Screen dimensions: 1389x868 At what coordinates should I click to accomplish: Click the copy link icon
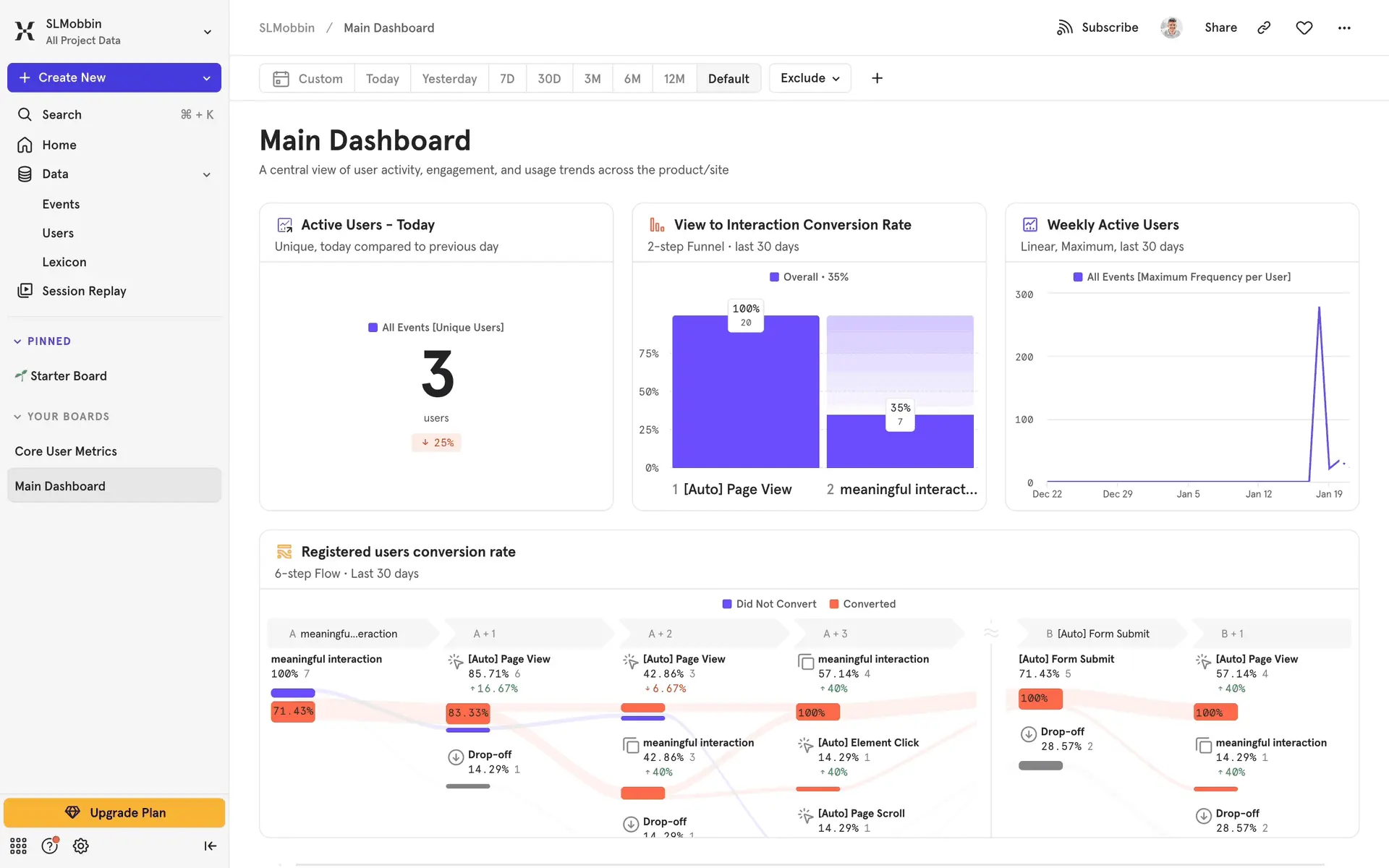pos(1264,27)
